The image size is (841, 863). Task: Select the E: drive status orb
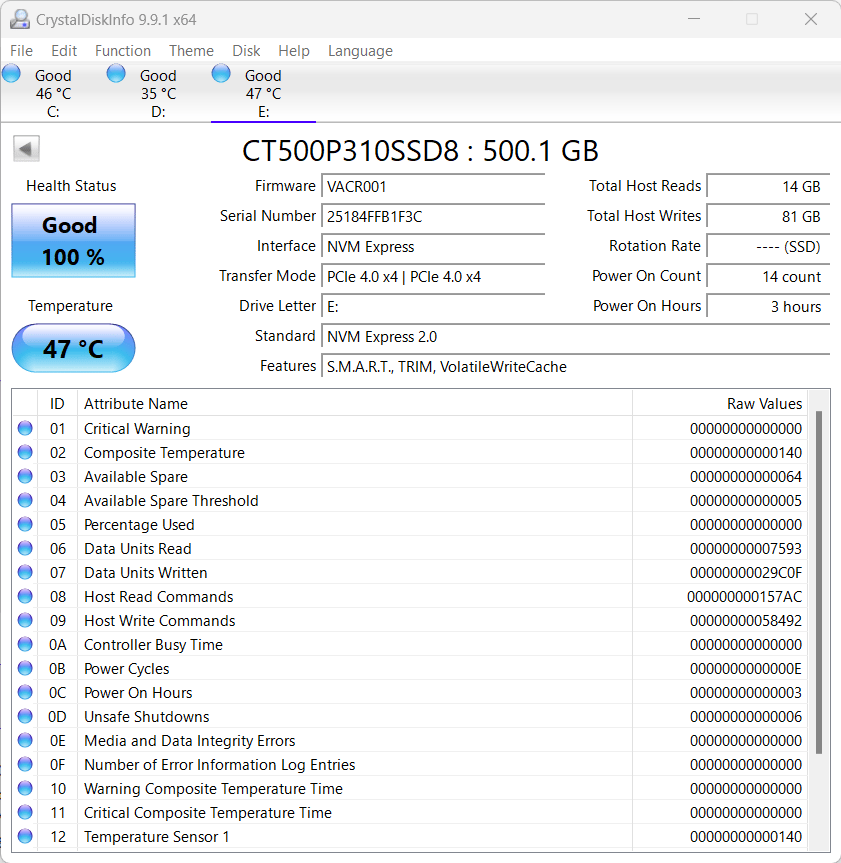221,73
